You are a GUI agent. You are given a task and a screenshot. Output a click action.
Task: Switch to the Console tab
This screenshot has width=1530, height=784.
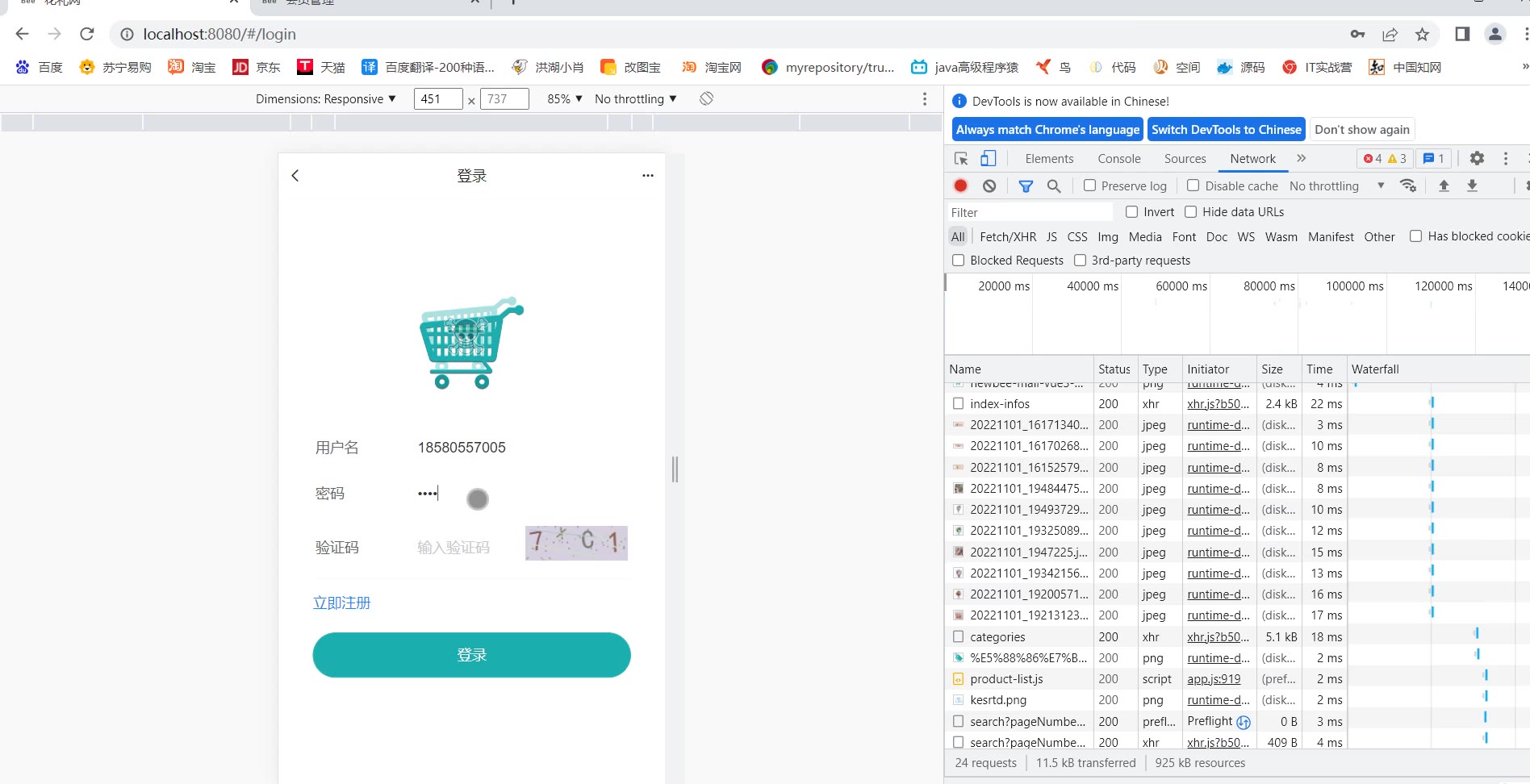click(1118, 159)
